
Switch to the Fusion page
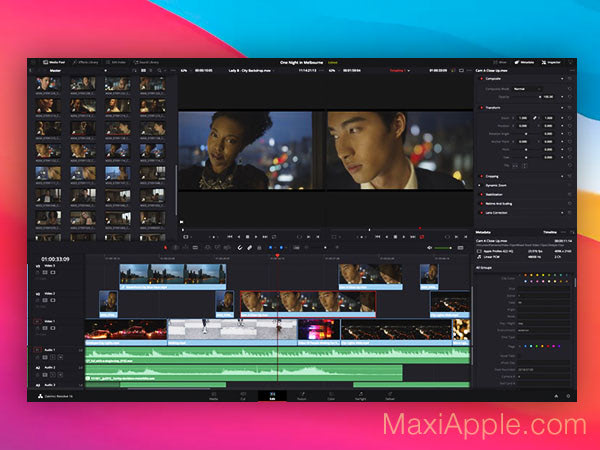302,396
